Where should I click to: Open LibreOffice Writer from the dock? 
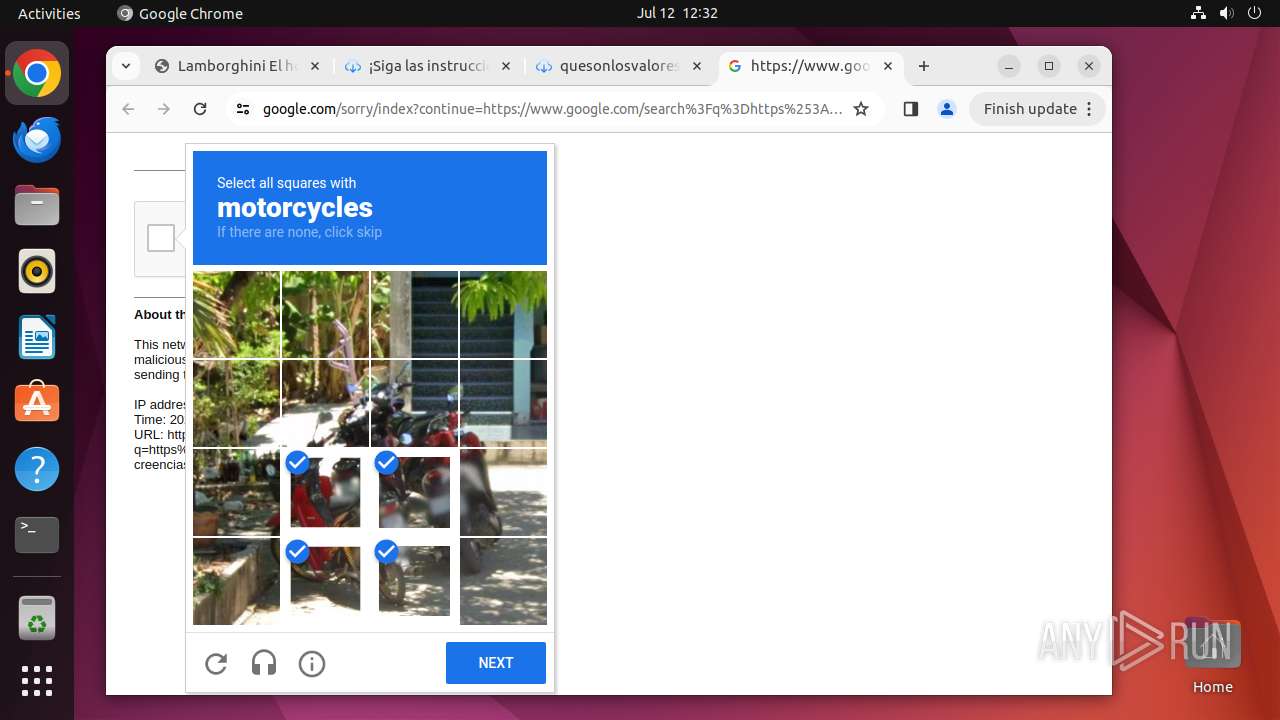[37, 337]
